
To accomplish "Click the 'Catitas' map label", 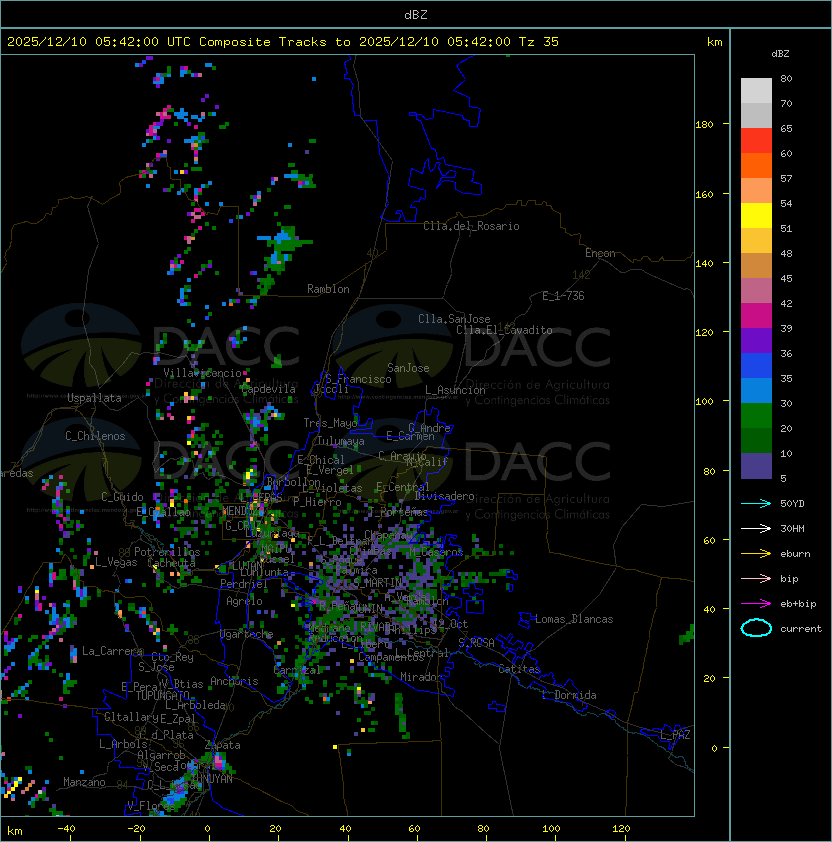I will [x=519, y=669].
